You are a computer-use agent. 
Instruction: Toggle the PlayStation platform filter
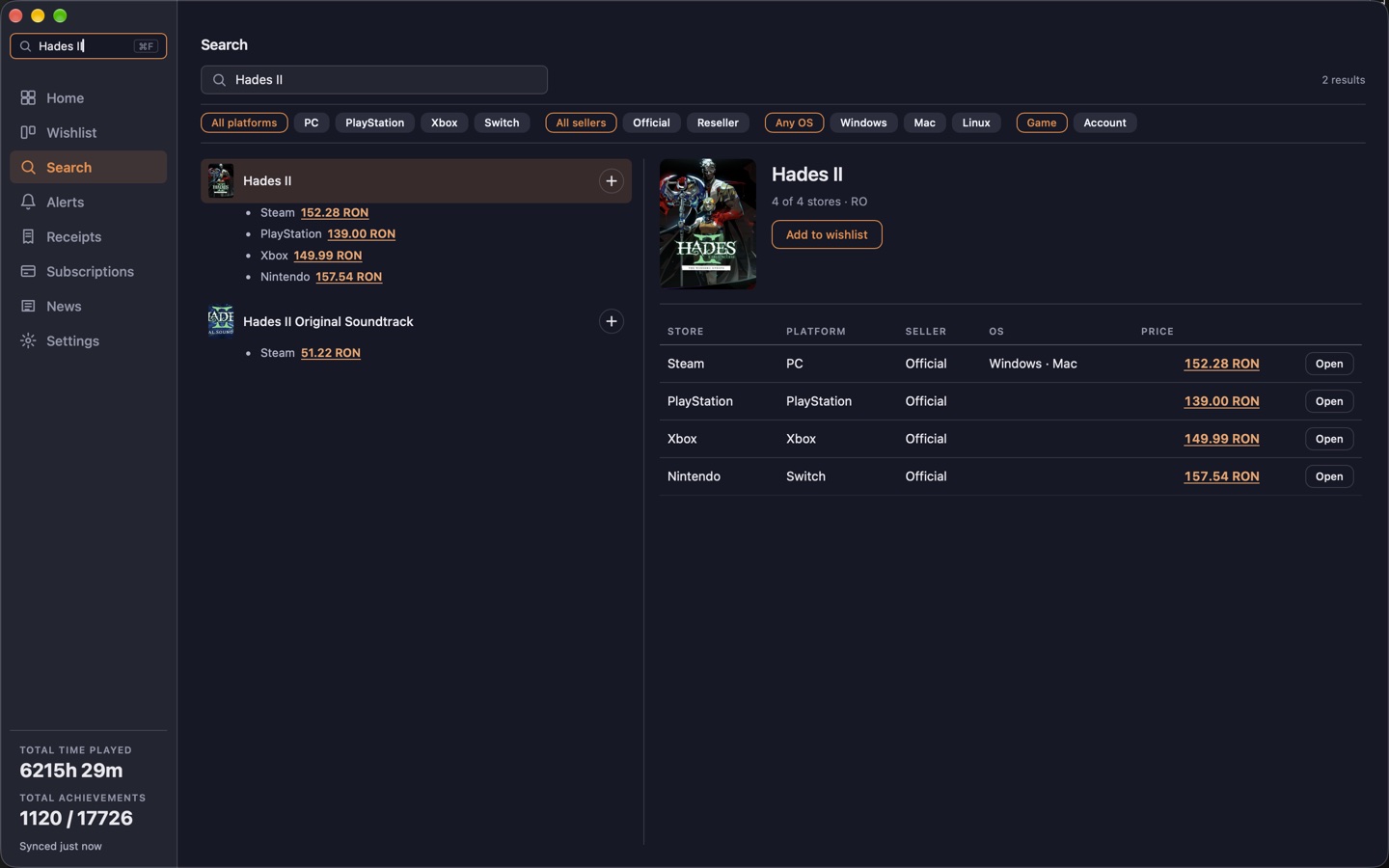375,122
